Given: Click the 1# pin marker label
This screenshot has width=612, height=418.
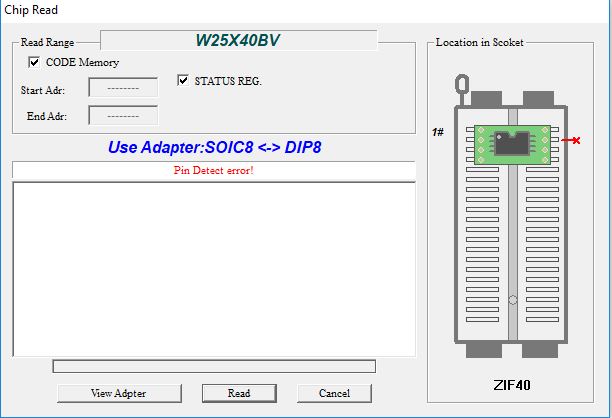Looking at the screenshot, I should [438, 132].
